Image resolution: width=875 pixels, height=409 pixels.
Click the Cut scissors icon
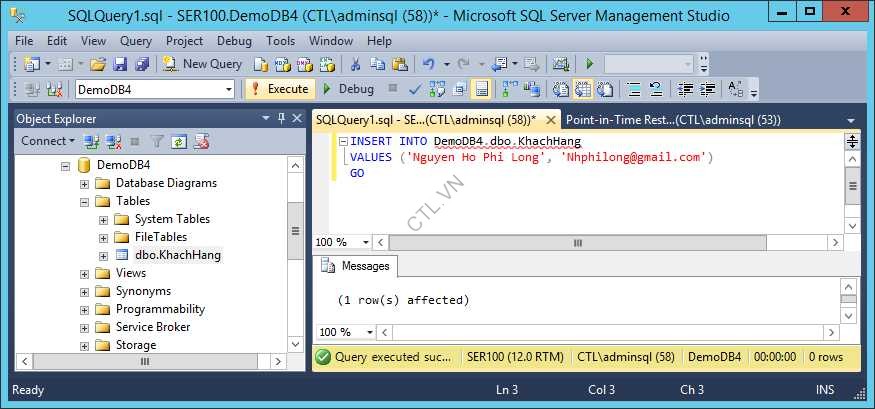pyautogui.click(x=354, y=64)
